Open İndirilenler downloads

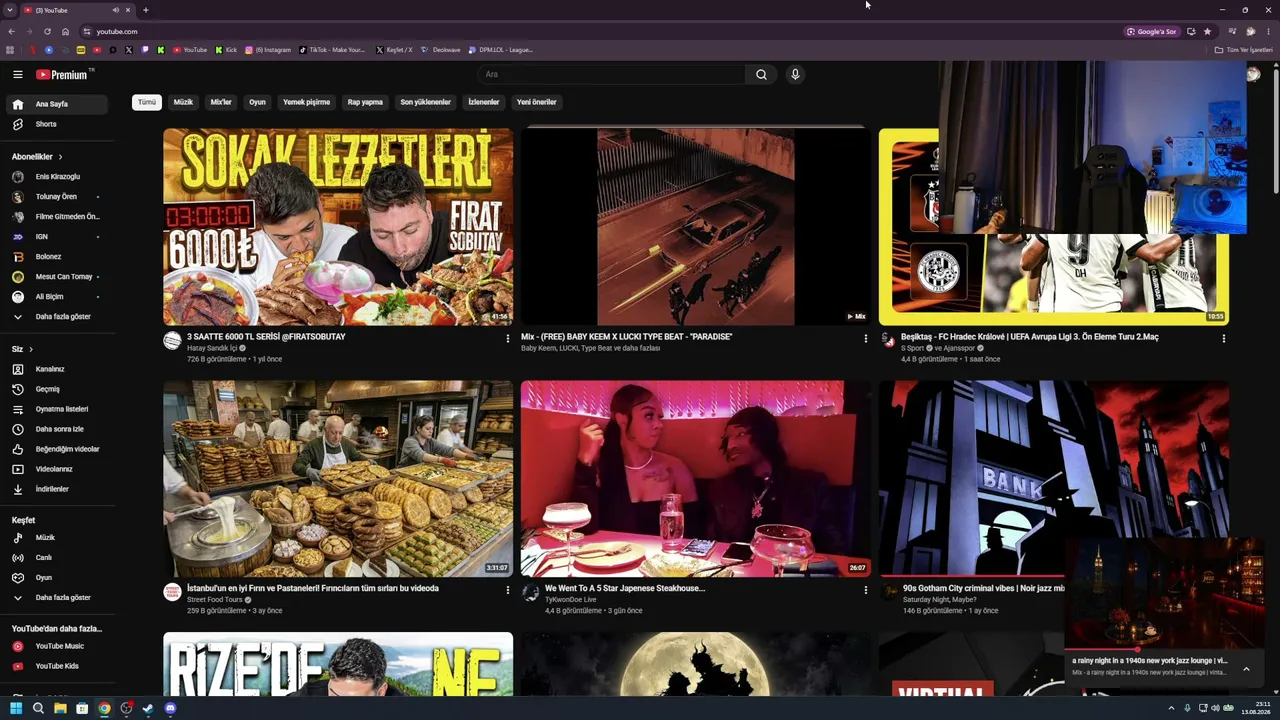[x=56, y=489]
